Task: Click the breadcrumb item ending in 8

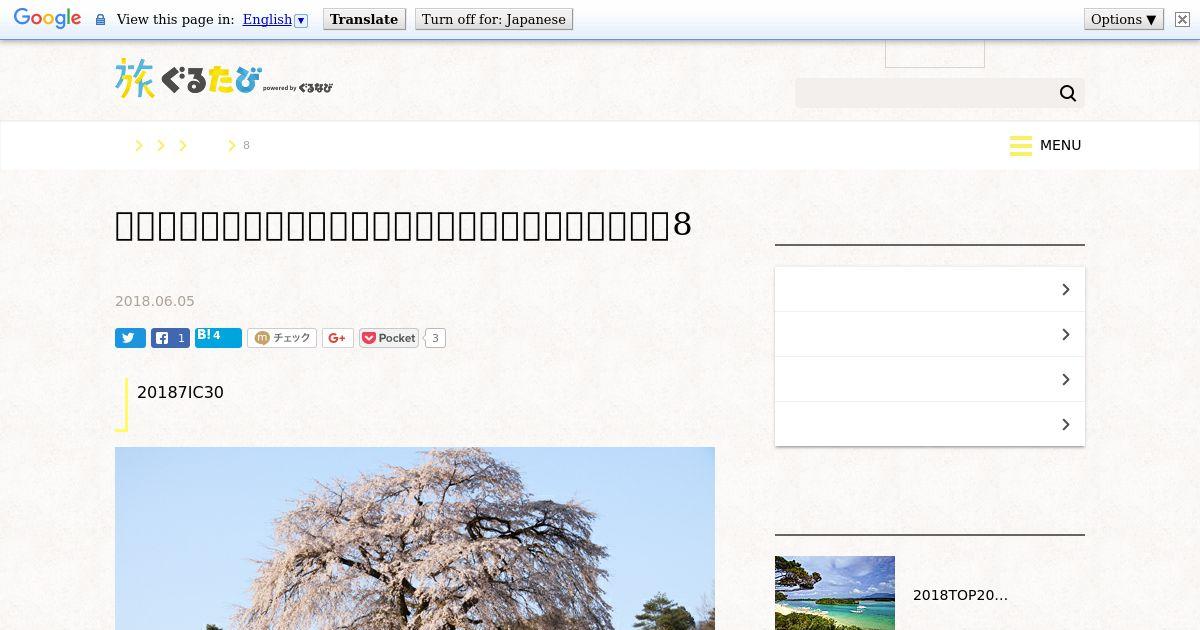Action: click(x=246, y=145)
